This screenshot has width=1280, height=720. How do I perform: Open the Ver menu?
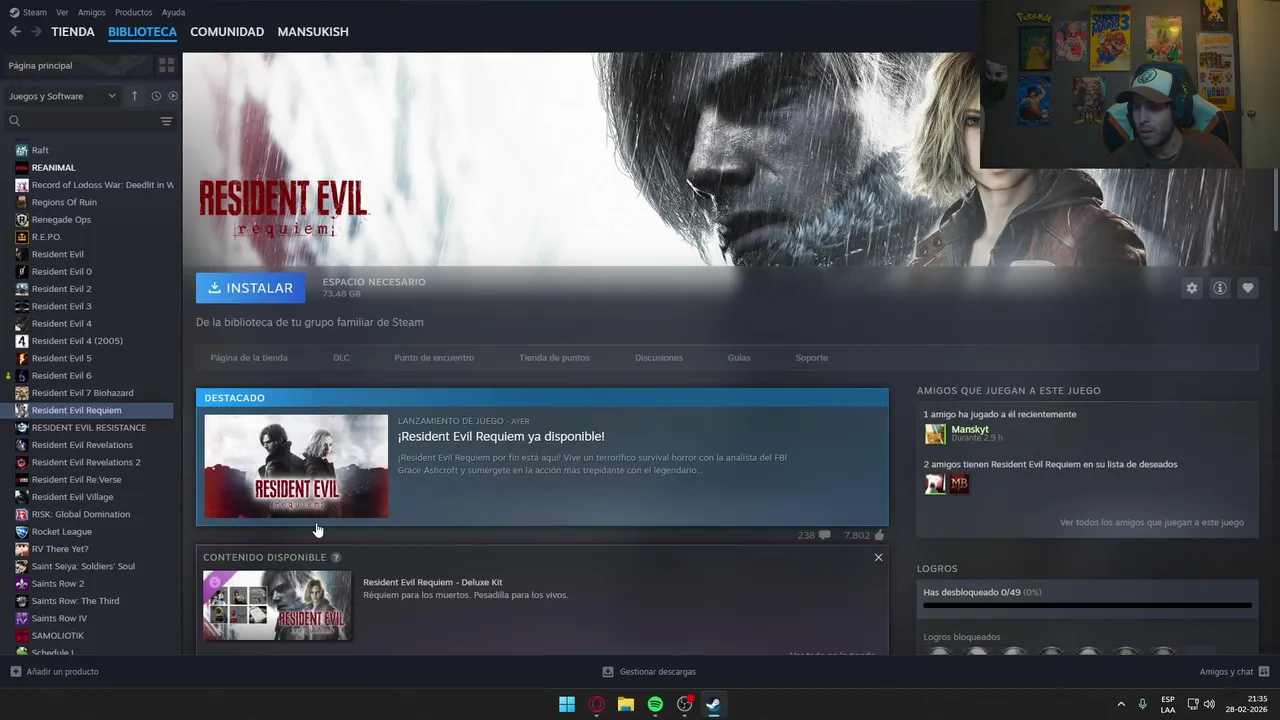coord(62,12)
